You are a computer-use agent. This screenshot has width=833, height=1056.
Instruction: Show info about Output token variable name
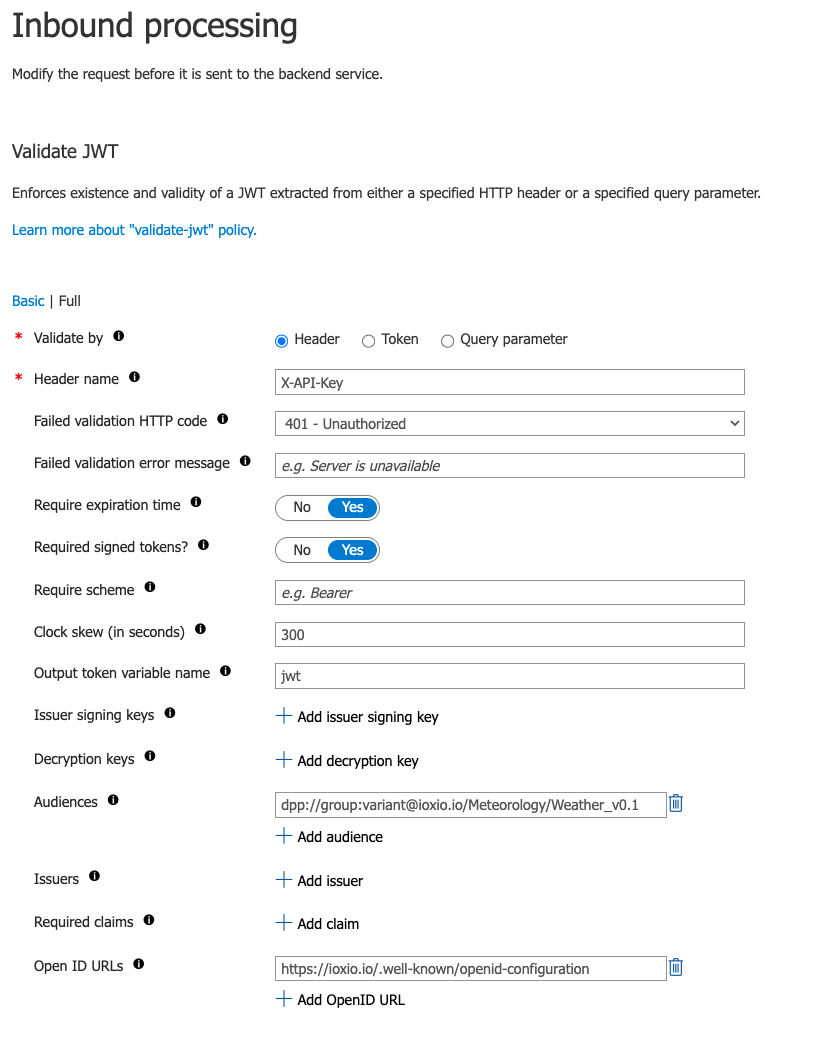click(226, 672)
